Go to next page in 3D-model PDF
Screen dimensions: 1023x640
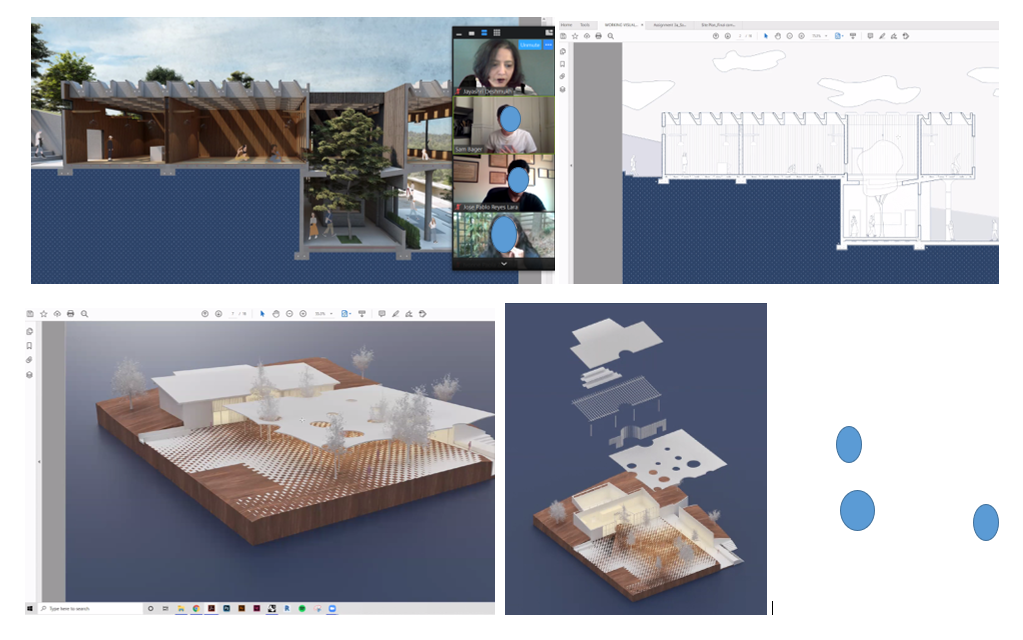[219, 314]
